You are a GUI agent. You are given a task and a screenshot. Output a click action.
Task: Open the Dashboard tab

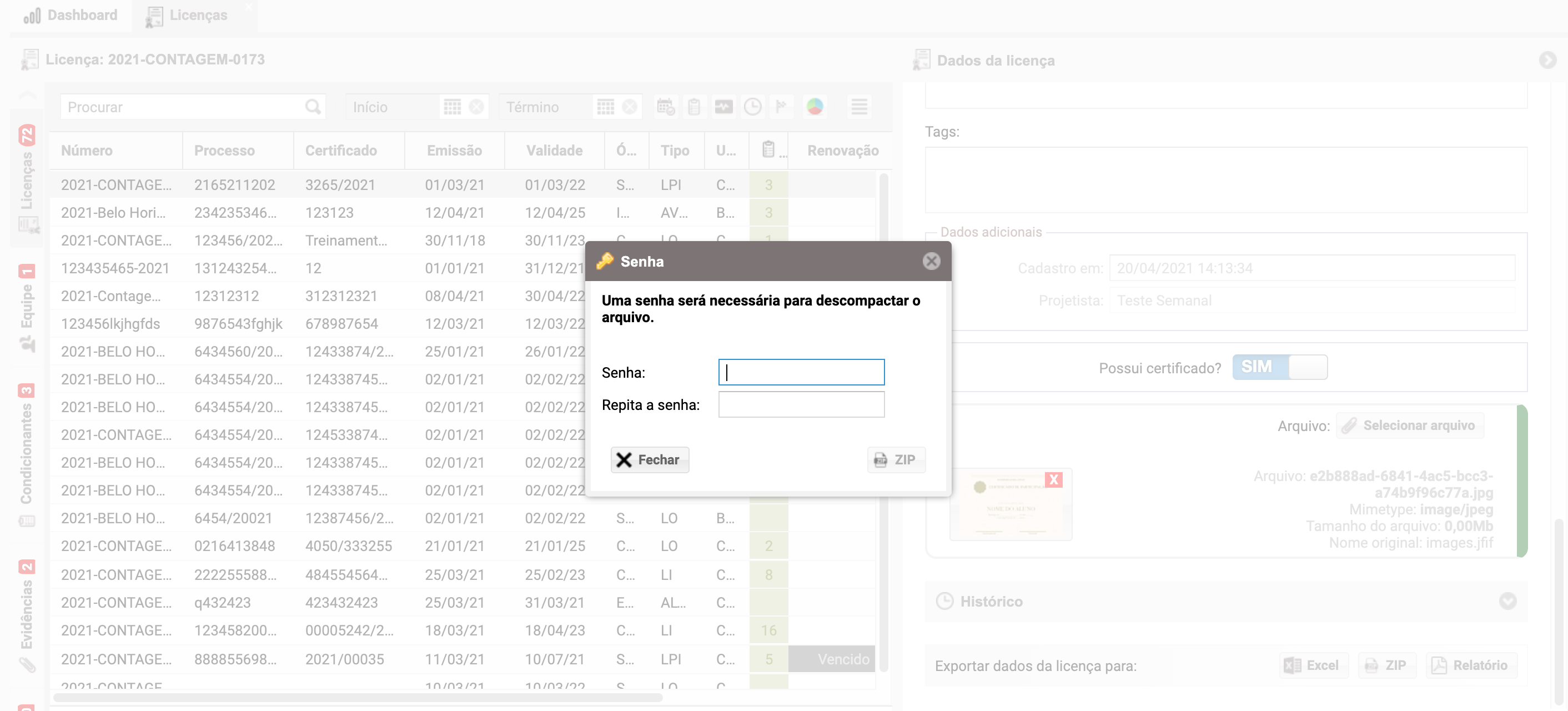pyautogui.click(x=71, y=15)
